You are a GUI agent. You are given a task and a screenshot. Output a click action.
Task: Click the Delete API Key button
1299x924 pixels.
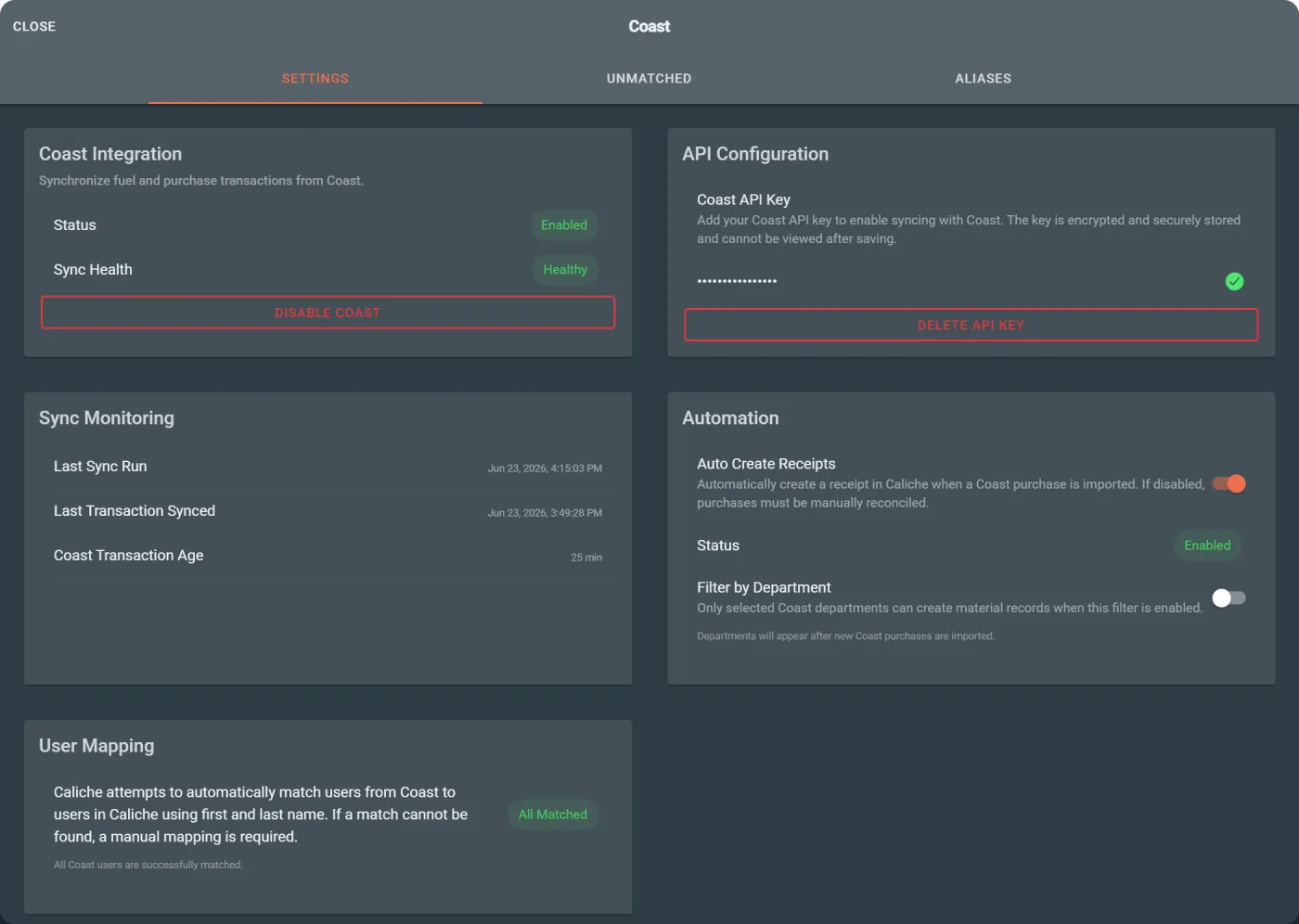(971, 325)
